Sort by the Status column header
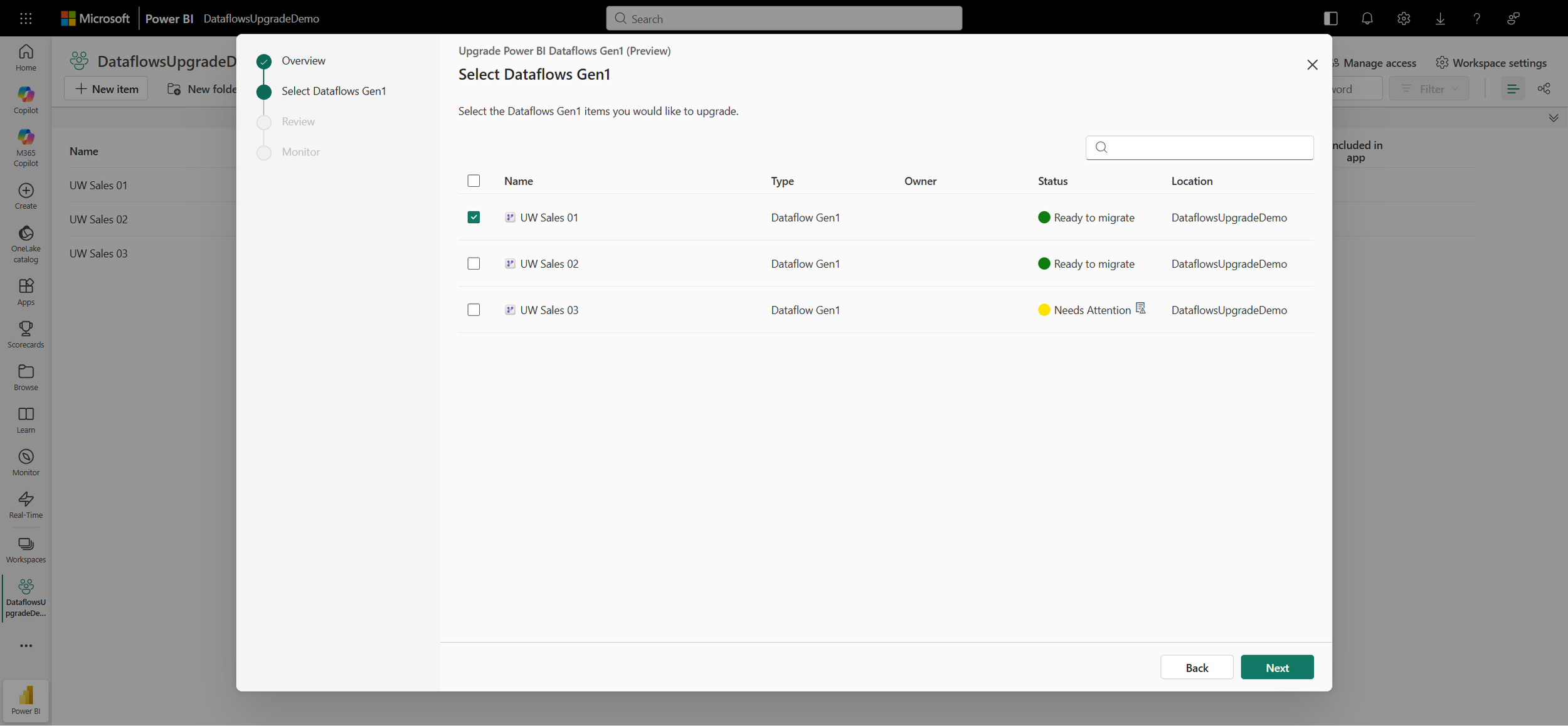Viewport: 1568px width, 726px height. pyautogui.click(x=1052, y=181)
